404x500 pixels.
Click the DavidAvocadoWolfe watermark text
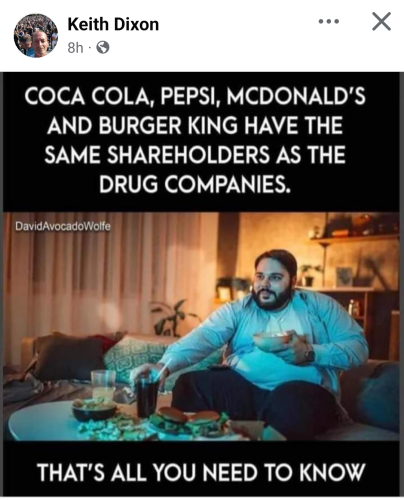[63, 227]
